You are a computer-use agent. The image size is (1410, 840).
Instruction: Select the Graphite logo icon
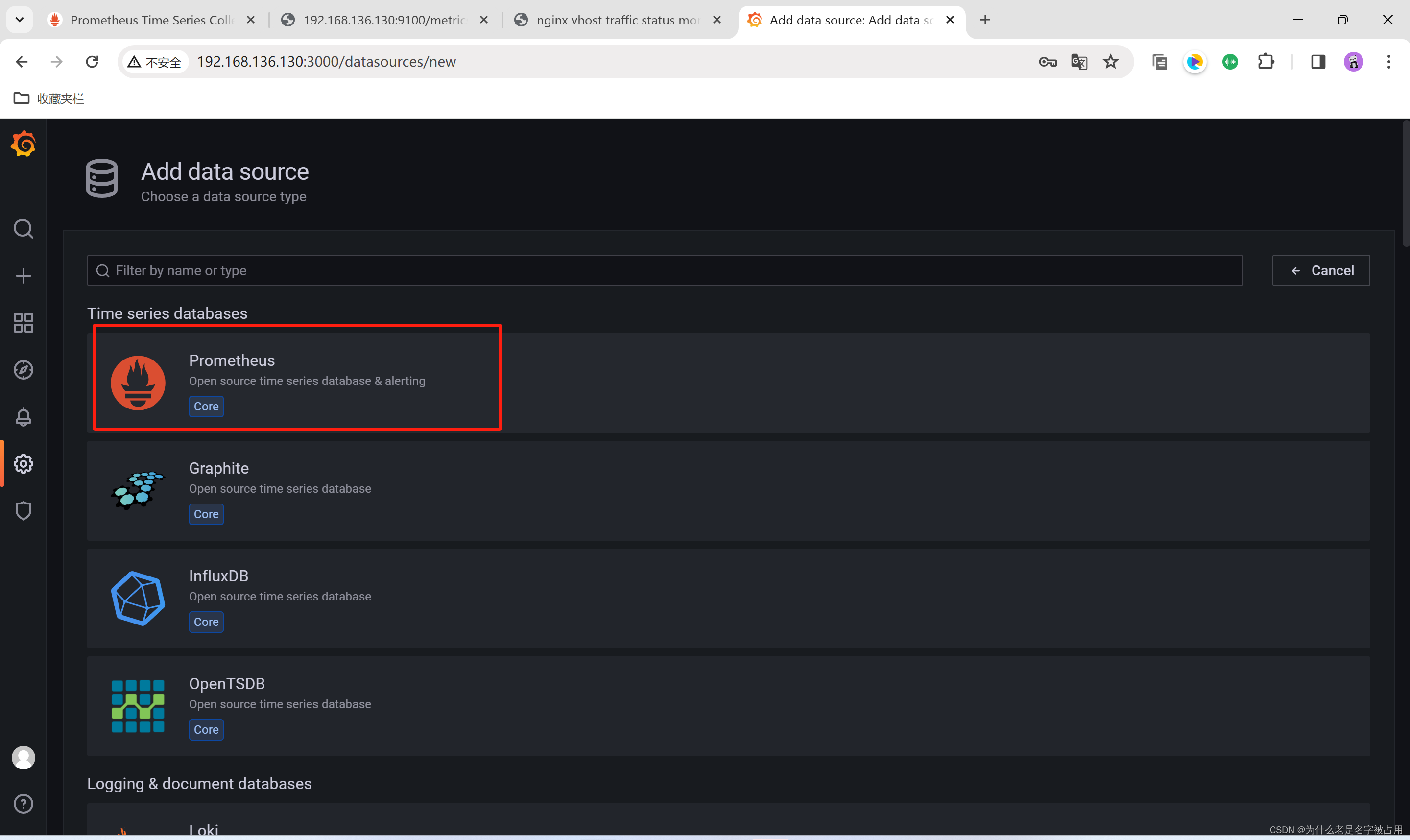point(138,490)
